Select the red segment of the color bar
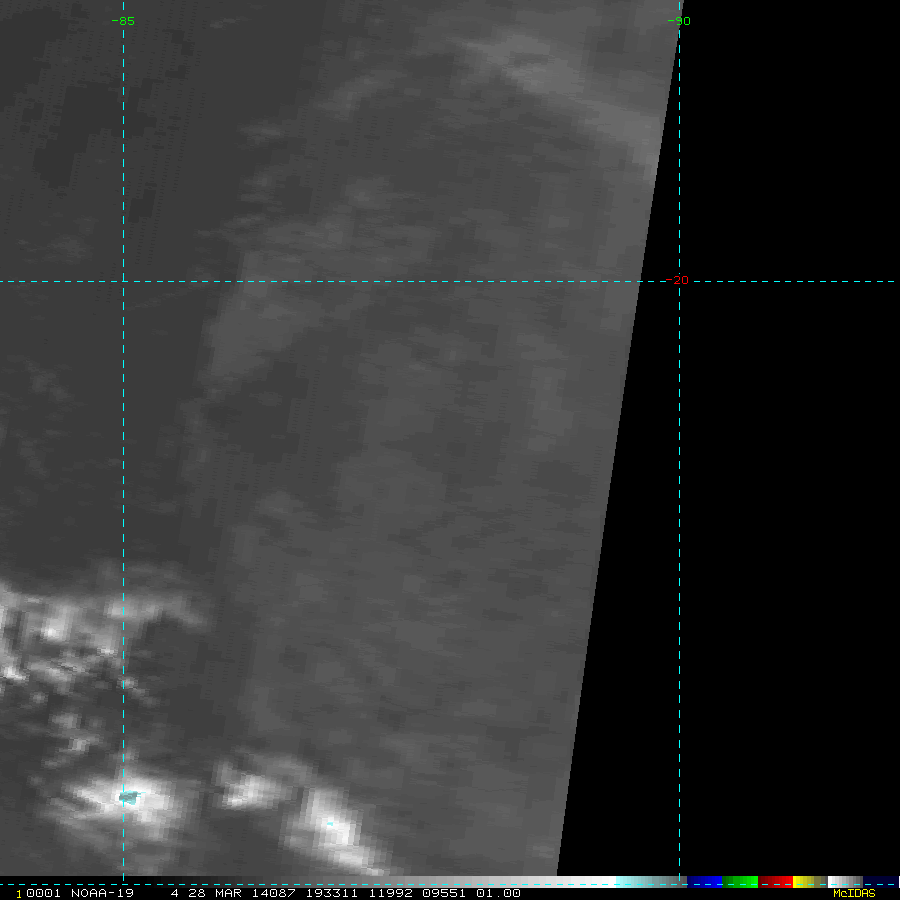Screen dimensions: 900x900 point(775,882)
